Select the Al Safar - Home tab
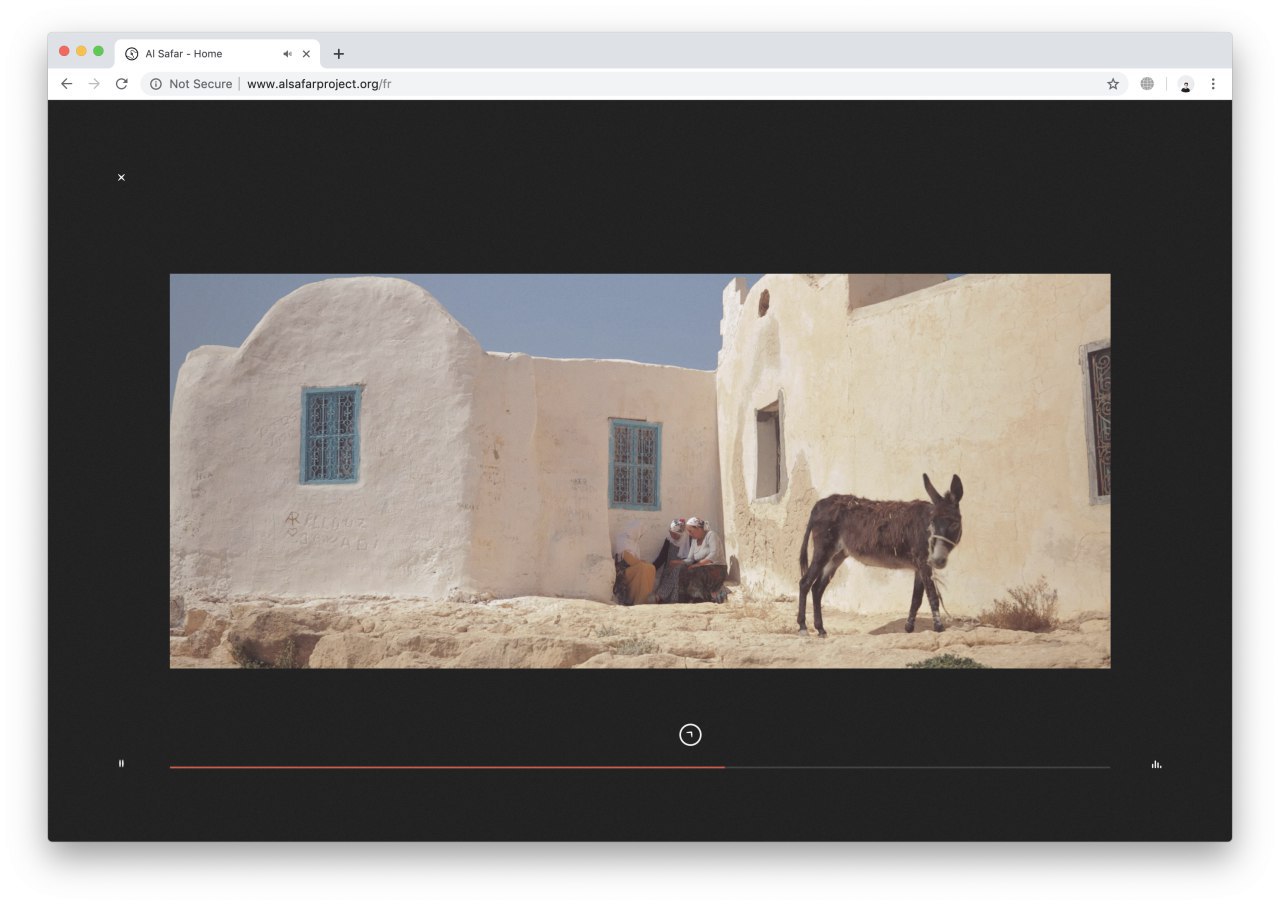Image resolution: width=1280 pixels, height=905 pixels. [x=218, y=54]
